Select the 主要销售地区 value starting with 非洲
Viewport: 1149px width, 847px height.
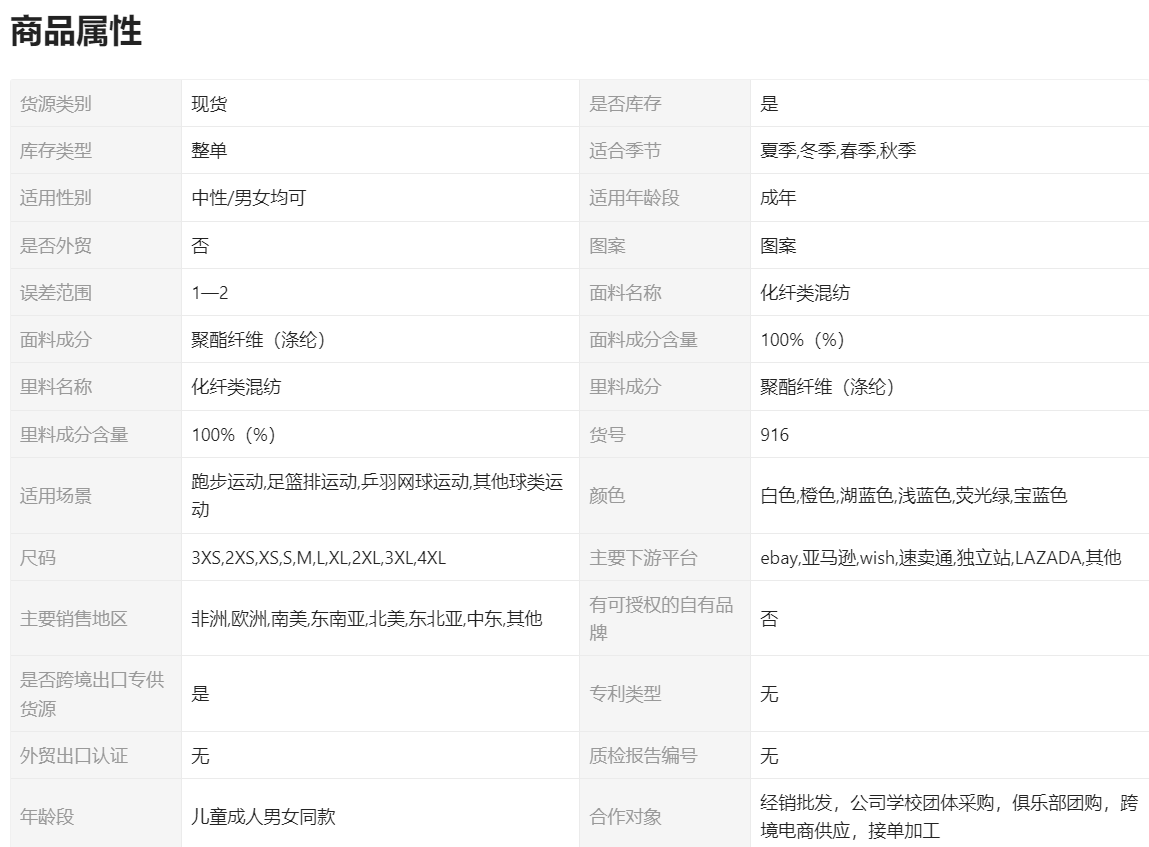click(x=366, y=619)
